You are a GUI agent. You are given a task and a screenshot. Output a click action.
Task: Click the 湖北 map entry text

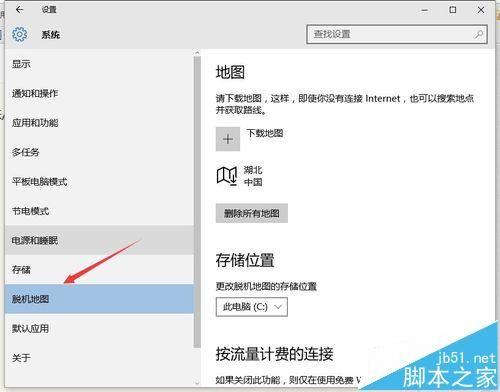(x=253, y=170)
